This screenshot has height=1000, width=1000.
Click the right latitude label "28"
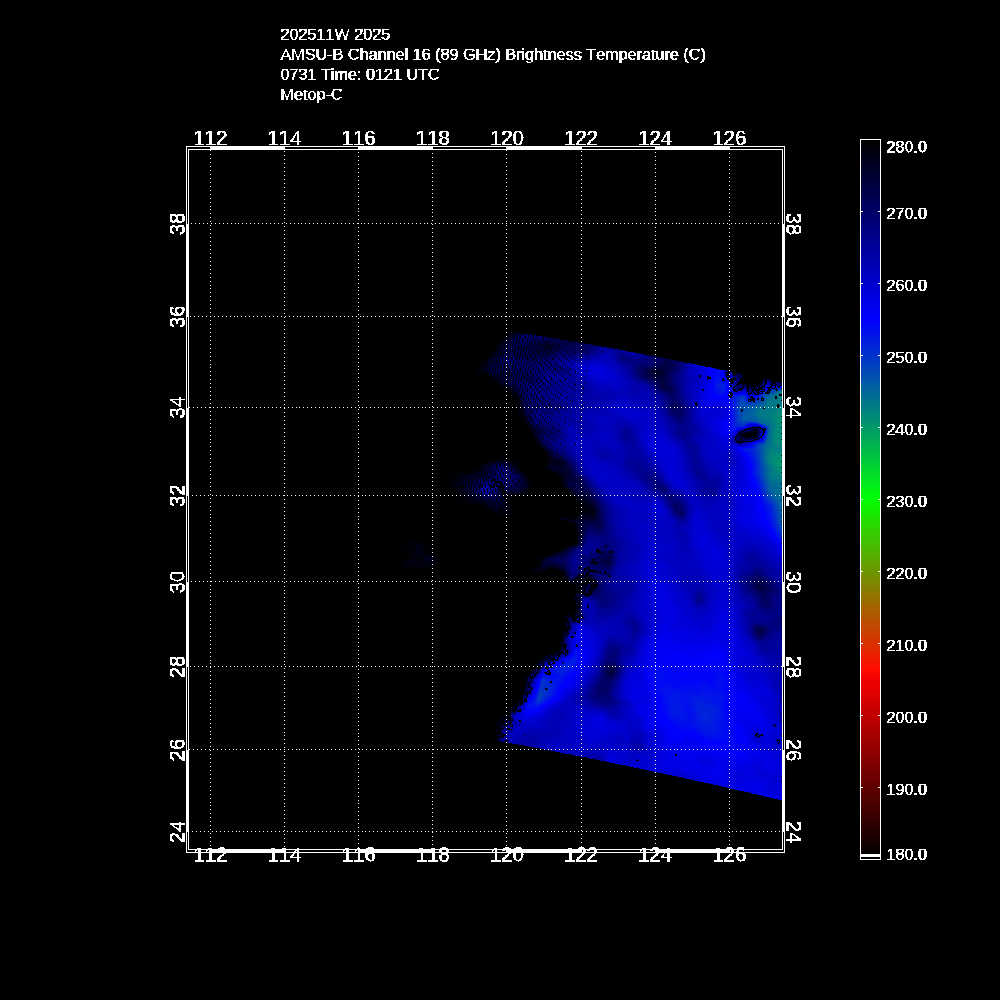pyautogui.click(x=793, y=666)
